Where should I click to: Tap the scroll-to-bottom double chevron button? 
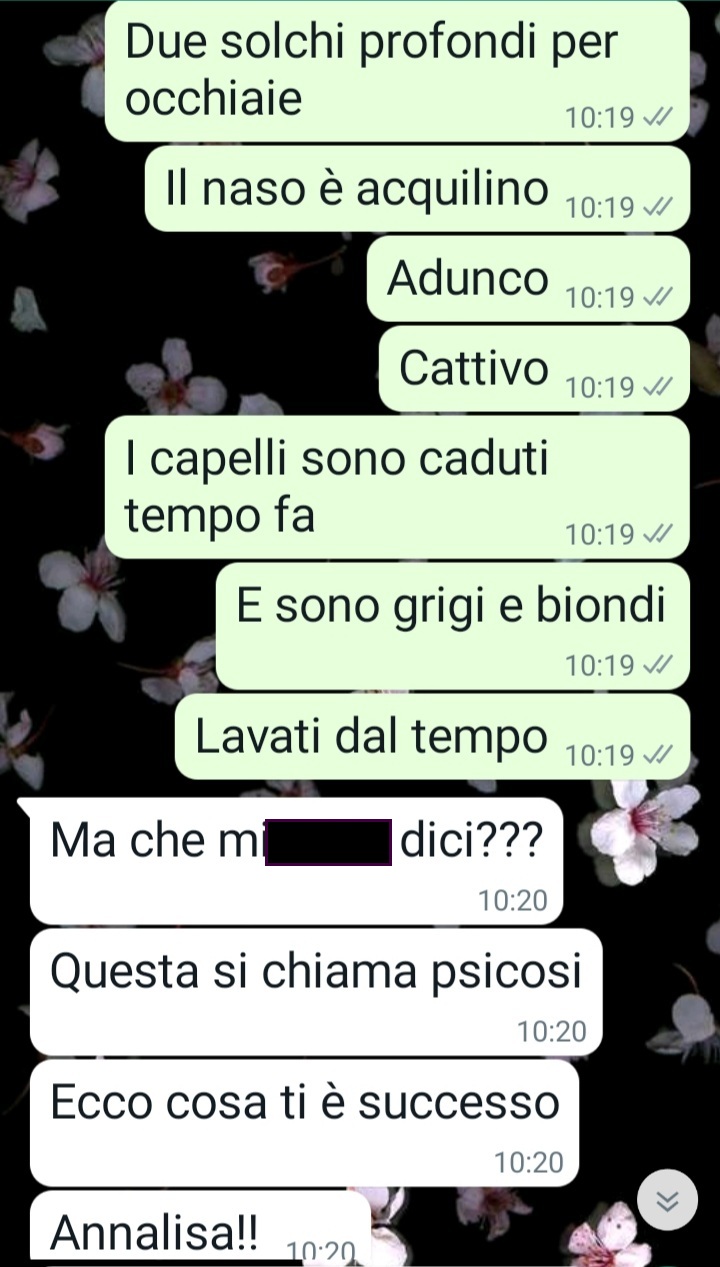tap(667, 1199)
